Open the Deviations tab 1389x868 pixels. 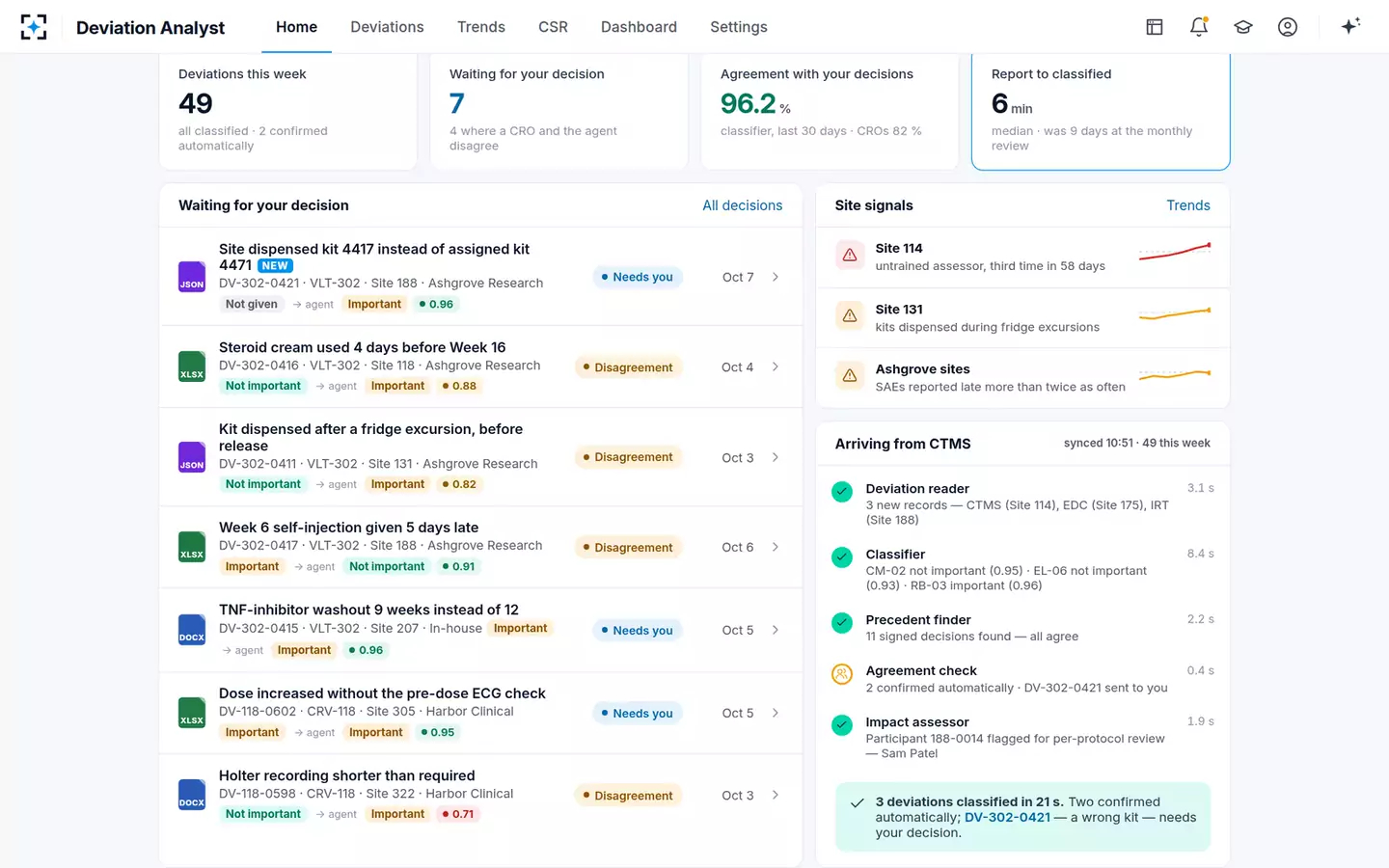387,27
